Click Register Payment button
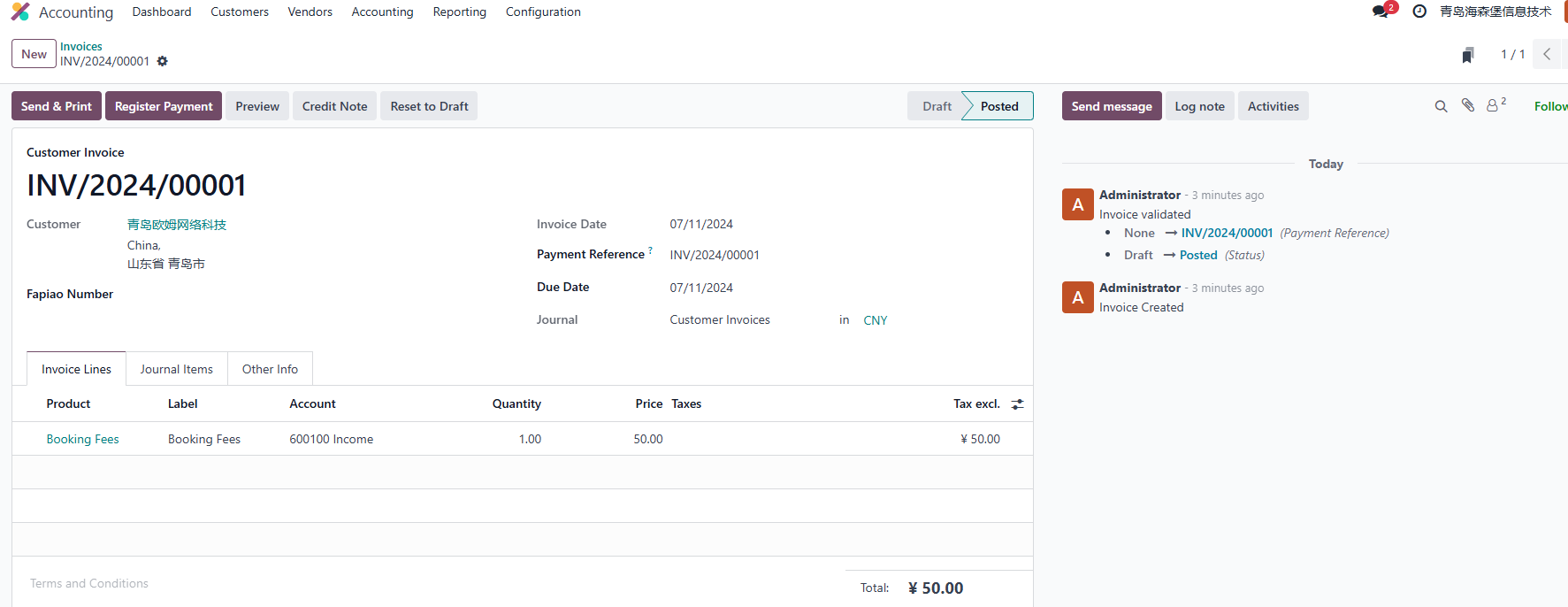 coord(164,106)
